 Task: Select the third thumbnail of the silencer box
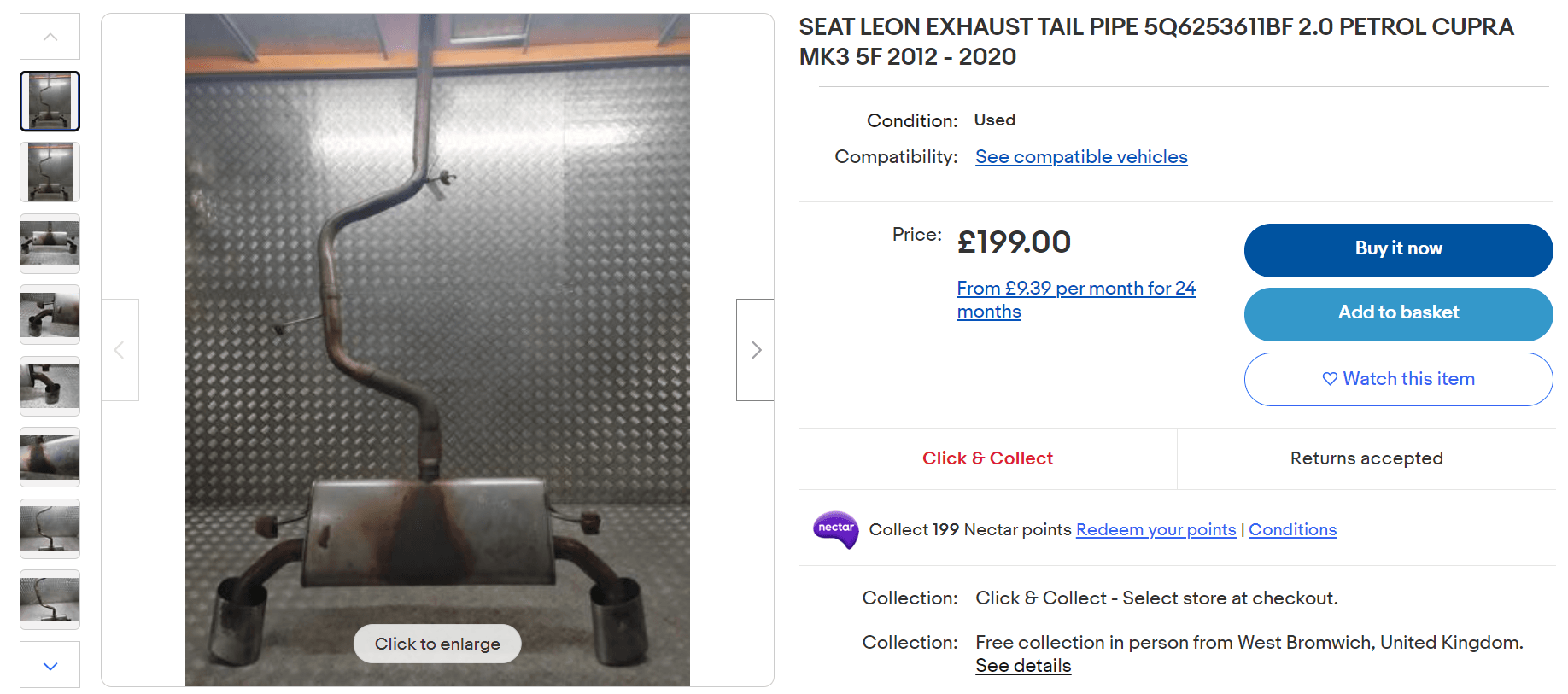pyautogui.click(x=50, y=243)
